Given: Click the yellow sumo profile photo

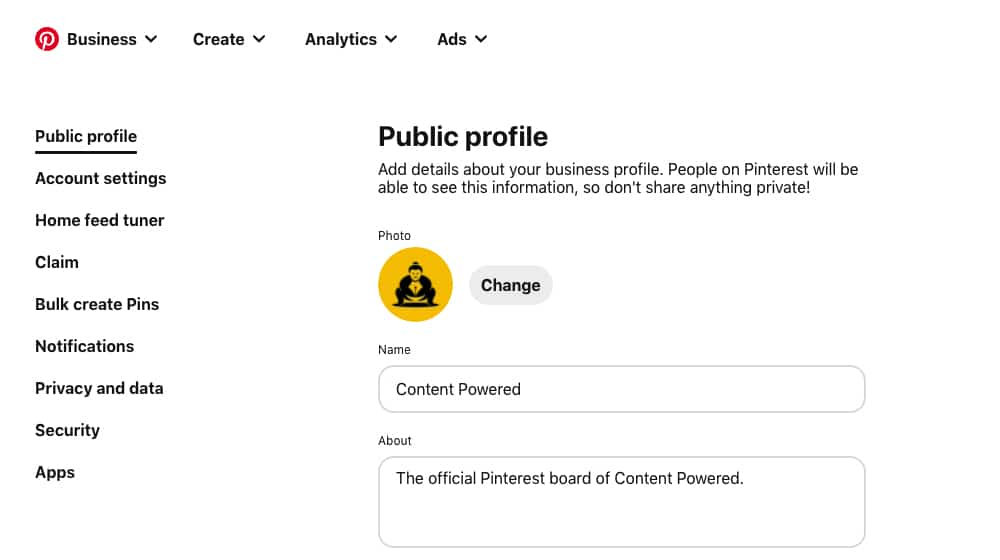Looking at the screenshot, I should click(415, 284).
